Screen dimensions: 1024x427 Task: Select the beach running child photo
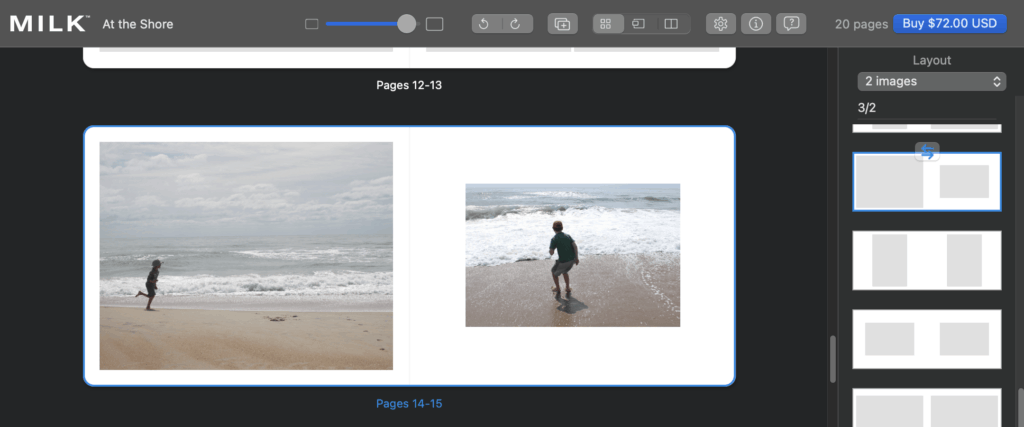(246, 256)
